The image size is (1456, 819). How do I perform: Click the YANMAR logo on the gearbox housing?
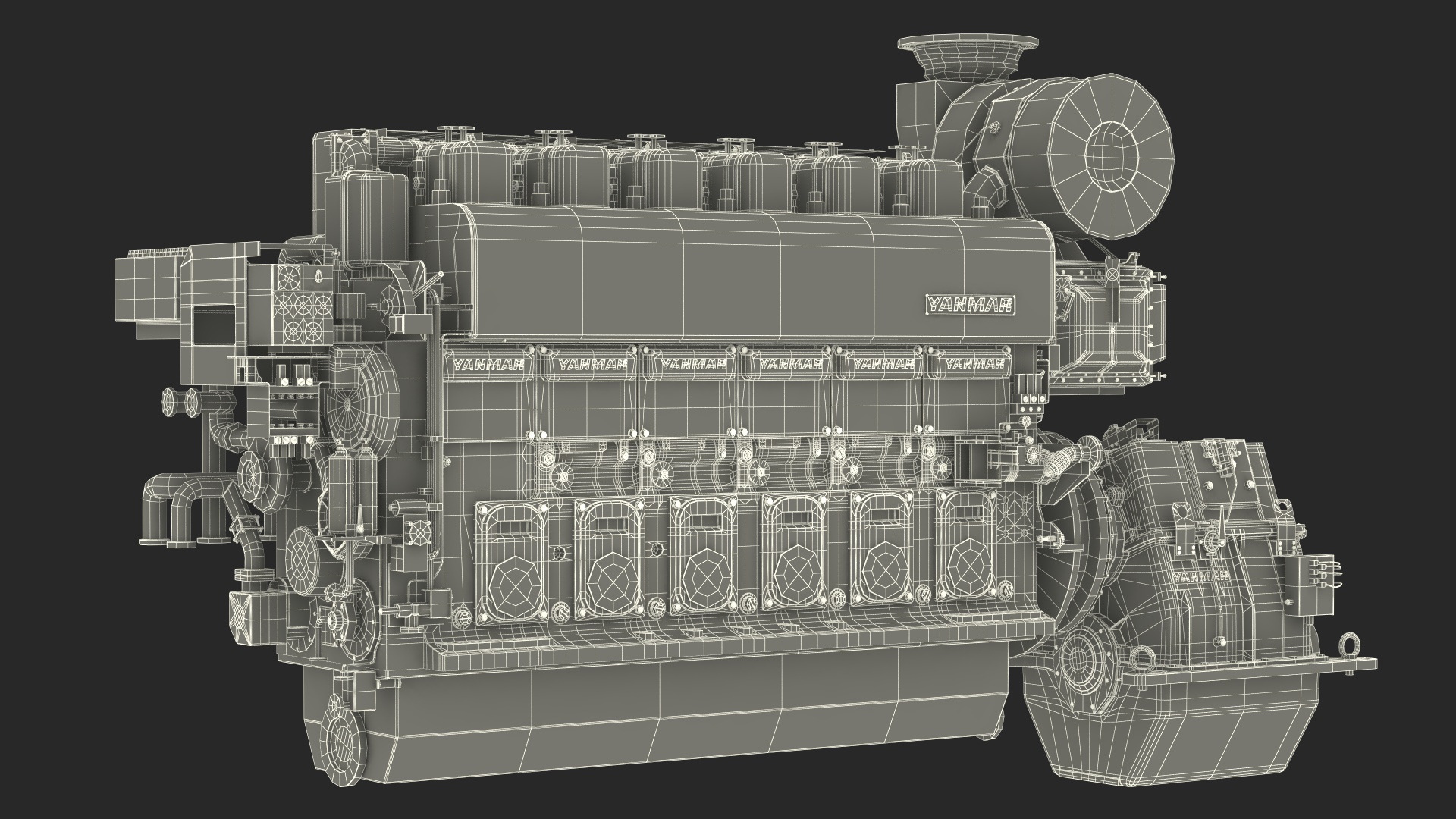1200,578
